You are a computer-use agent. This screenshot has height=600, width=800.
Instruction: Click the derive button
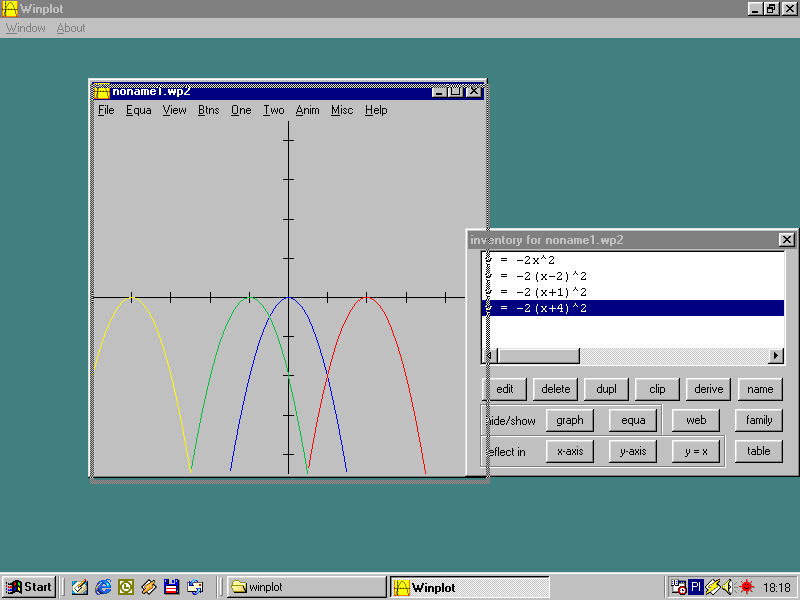(x=708, y=389)
